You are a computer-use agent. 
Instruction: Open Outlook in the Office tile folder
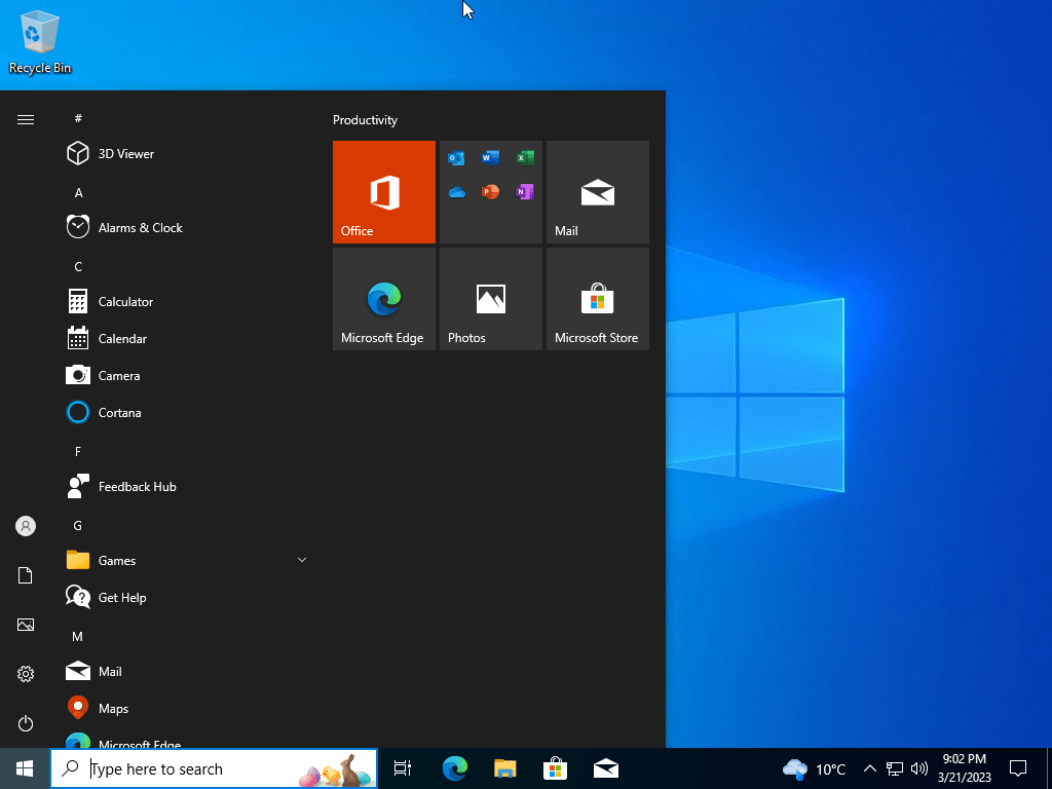[x=456, y=158]
